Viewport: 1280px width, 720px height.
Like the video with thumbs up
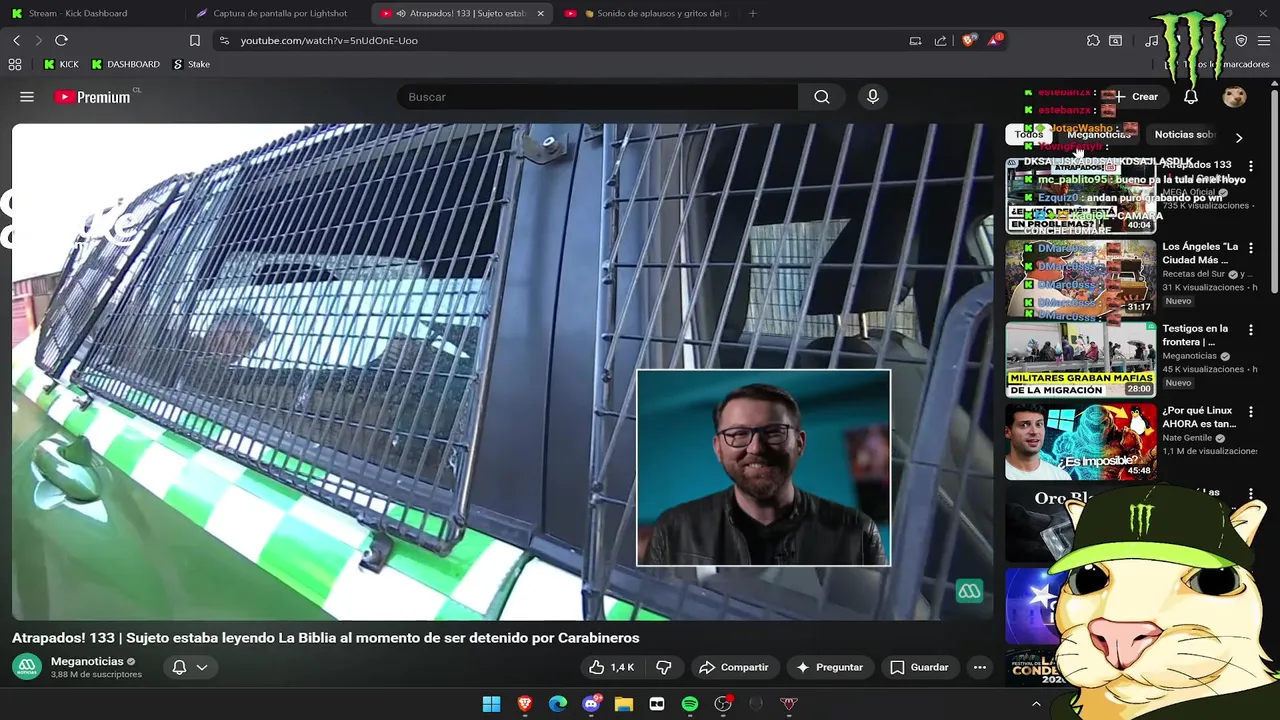point(612,667)
